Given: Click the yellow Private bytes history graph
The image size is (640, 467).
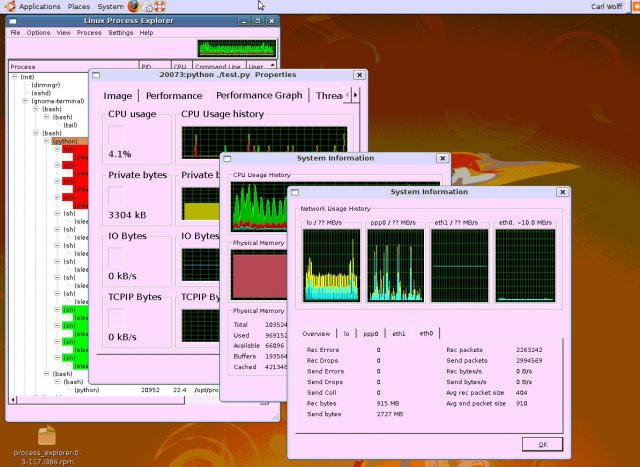Looking at the screenshot, I should point(201,204).
